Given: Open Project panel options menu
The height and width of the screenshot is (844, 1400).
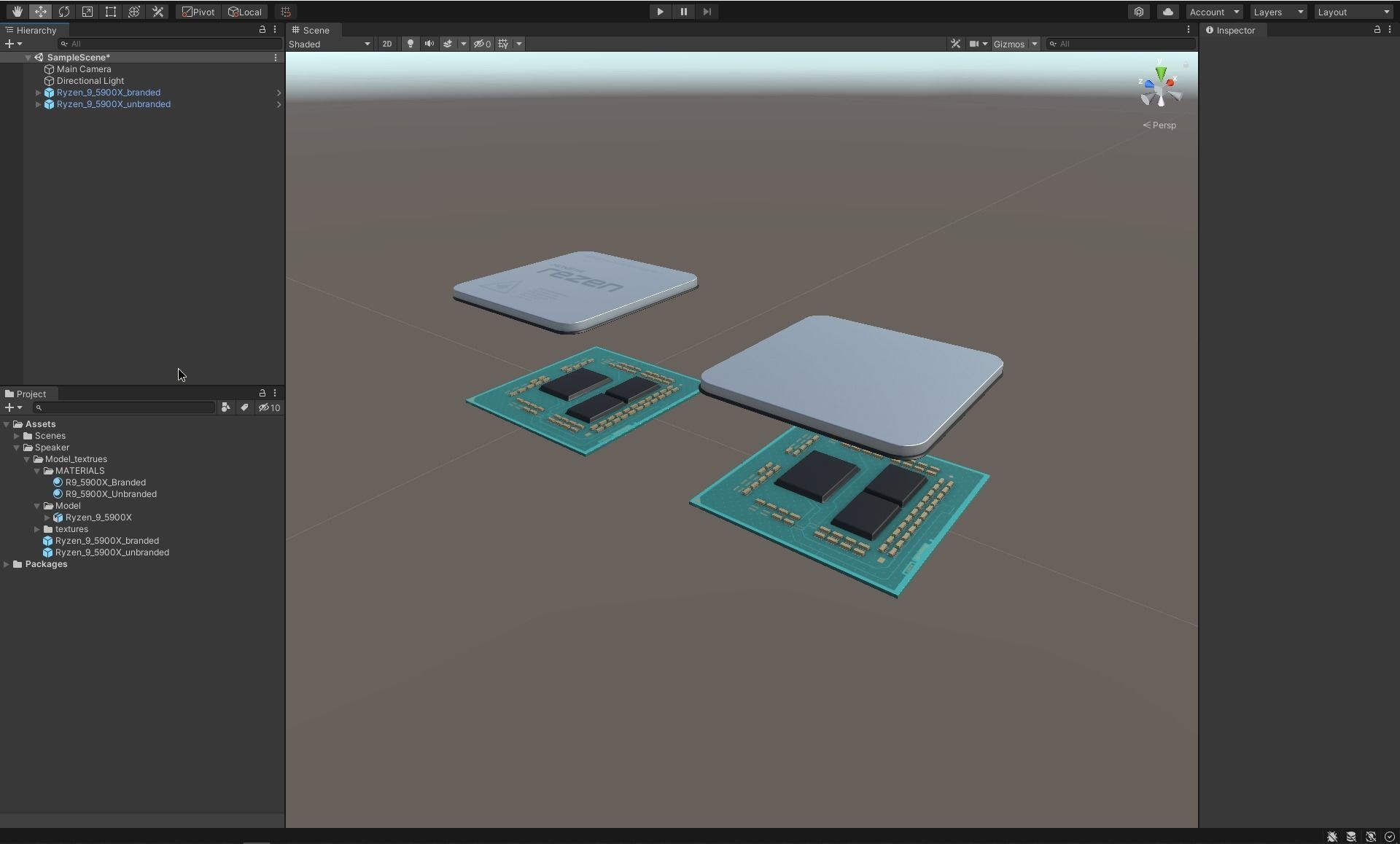Looking at the screenshot, I should coord(275,393).
